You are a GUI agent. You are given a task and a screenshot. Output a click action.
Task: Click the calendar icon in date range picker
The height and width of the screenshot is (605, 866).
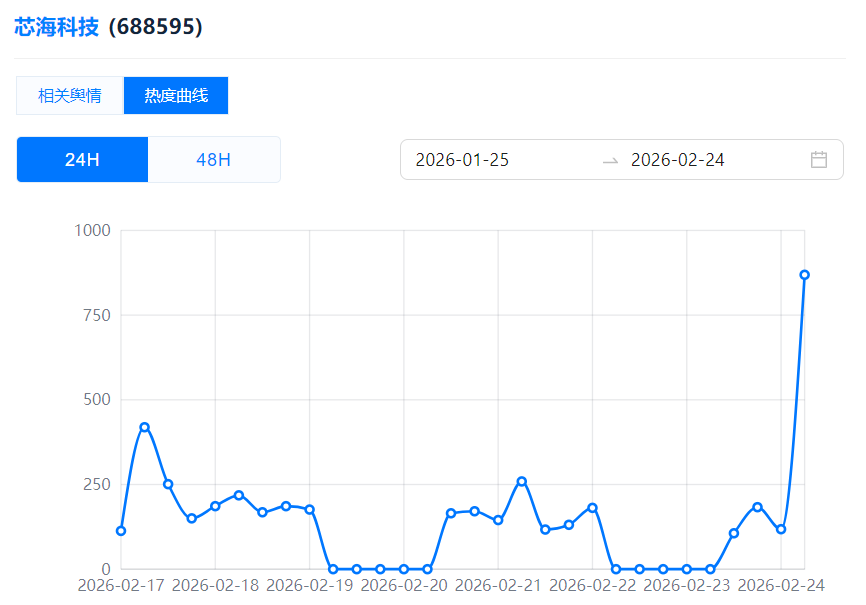click(x=818, y=160)
